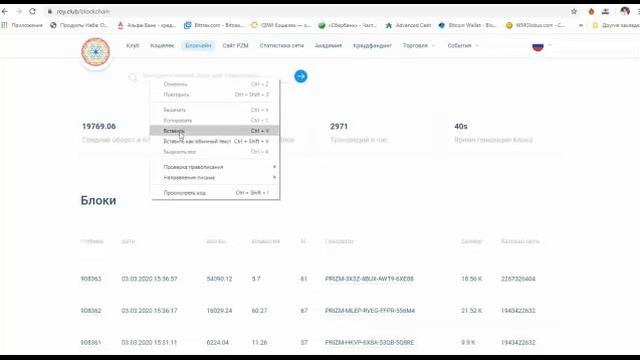
Task: Click the Блоки section heading
Action: coord(98,200)
